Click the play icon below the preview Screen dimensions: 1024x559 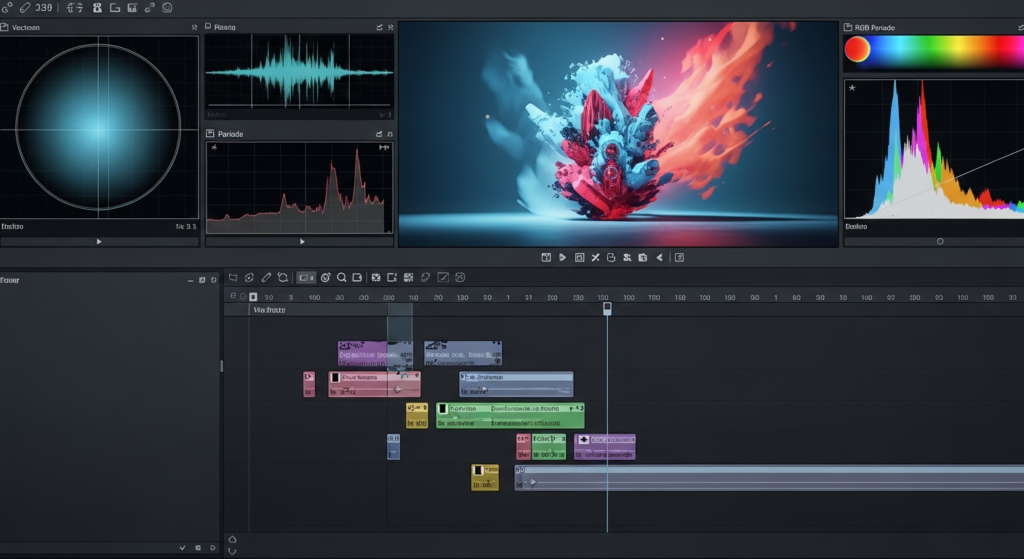pos(562,258)
